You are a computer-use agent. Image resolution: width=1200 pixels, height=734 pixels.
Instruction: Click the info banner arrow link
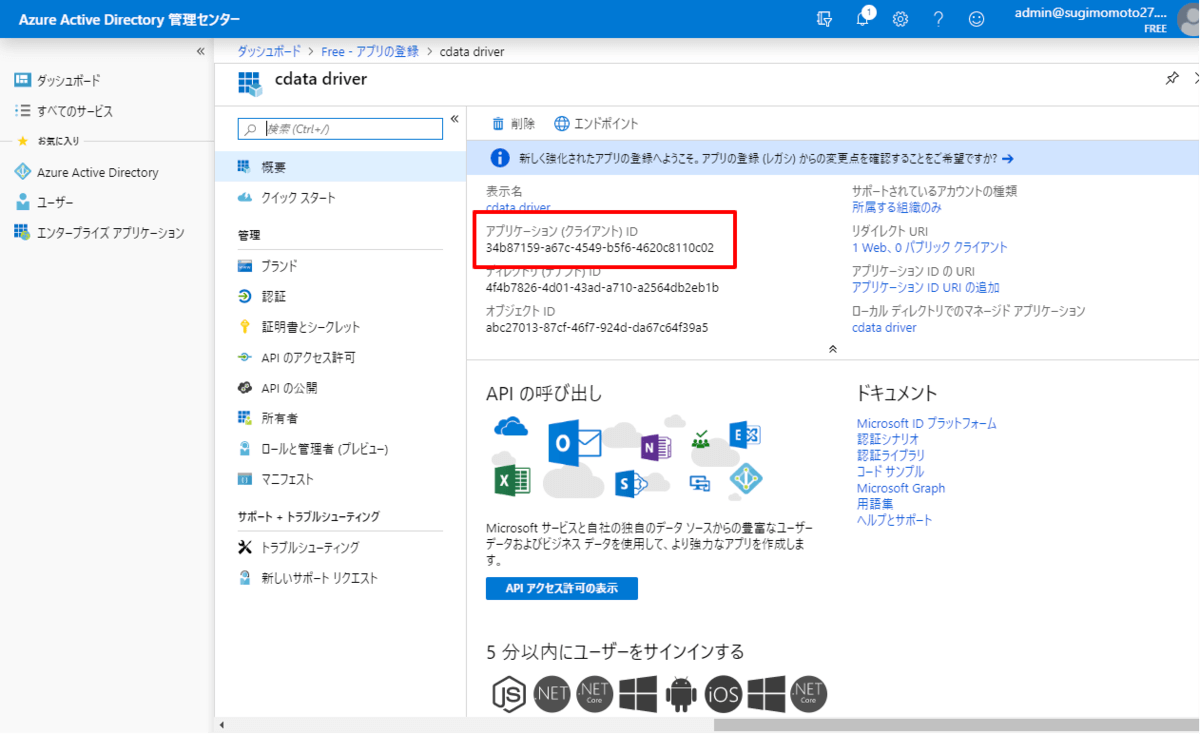(x=1007, y=158)
